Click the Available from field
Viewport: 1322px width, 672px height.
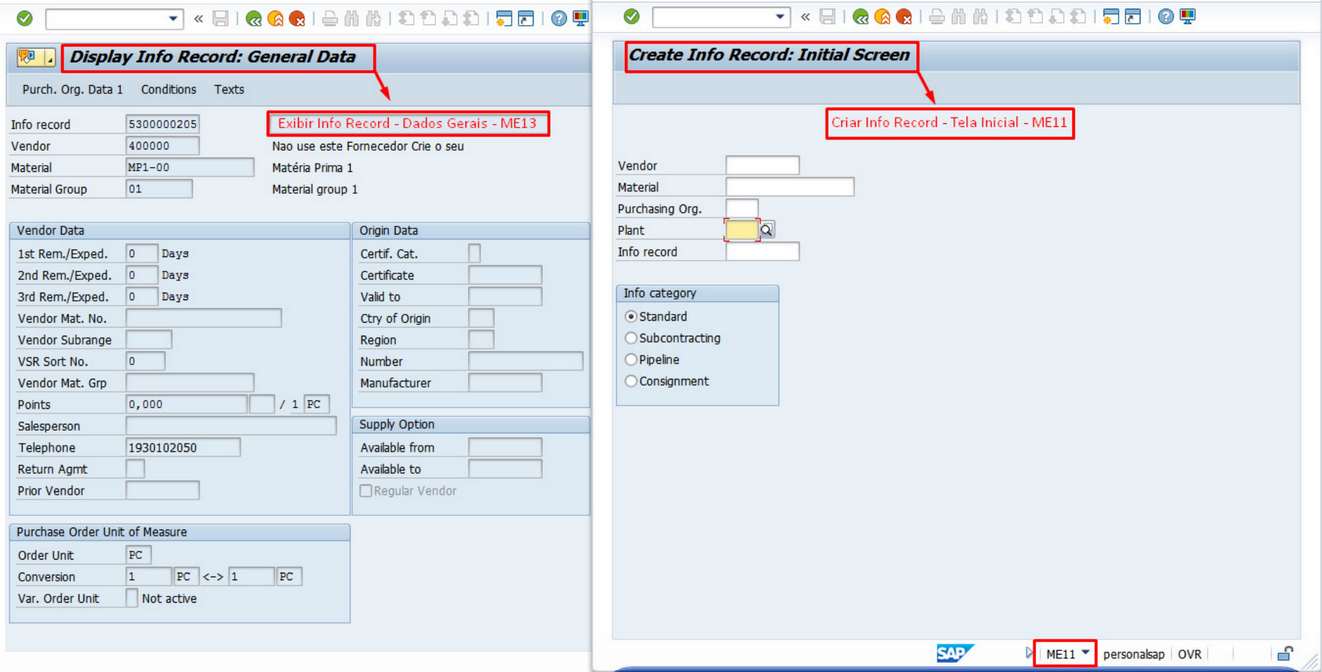coord(505,448)
